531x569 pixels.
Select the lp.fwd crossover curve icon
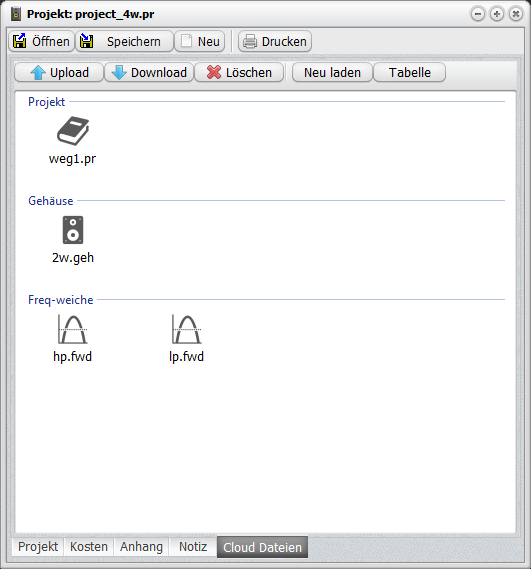click(x=187, y=329)
